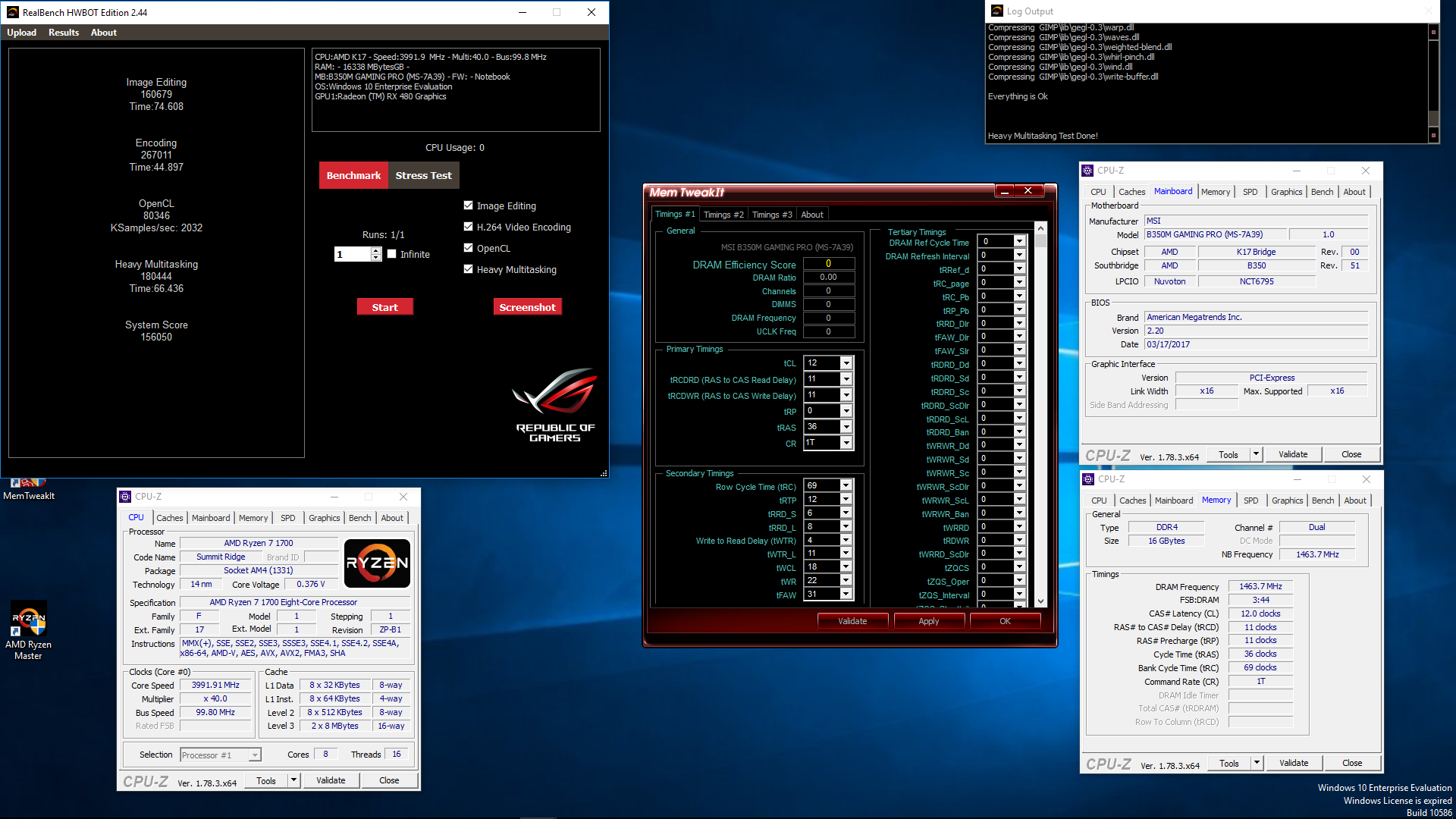Viewport: 1456px width, 819px height.
Task: Open the Row Cycle Time (tRC) dropdown
Action: point(846,486)
